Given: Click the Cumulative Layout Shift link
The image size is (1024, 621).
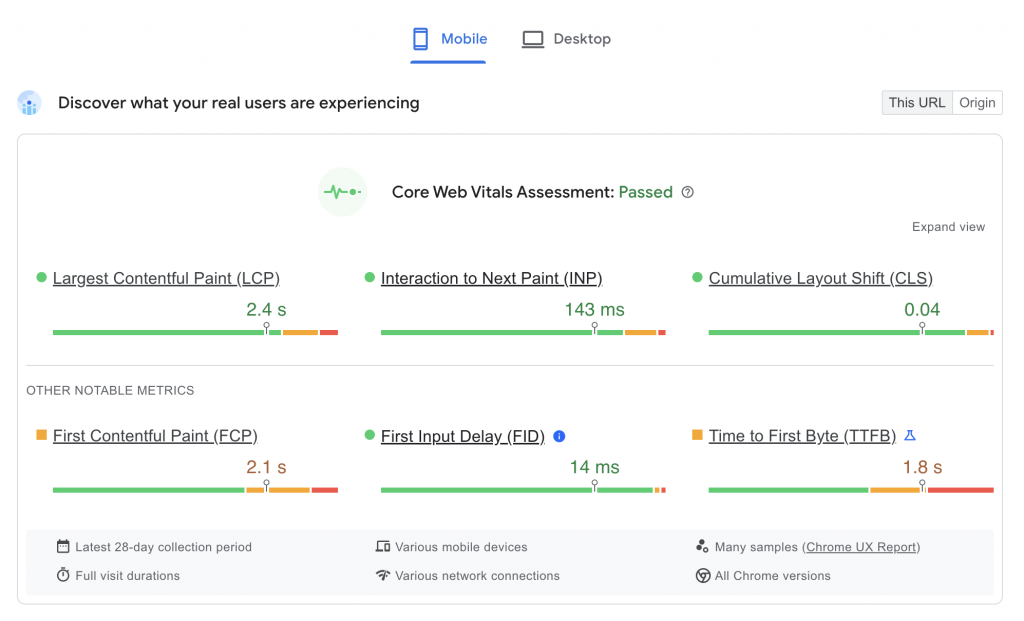Looking at the screenshot, I should [820, 278].
